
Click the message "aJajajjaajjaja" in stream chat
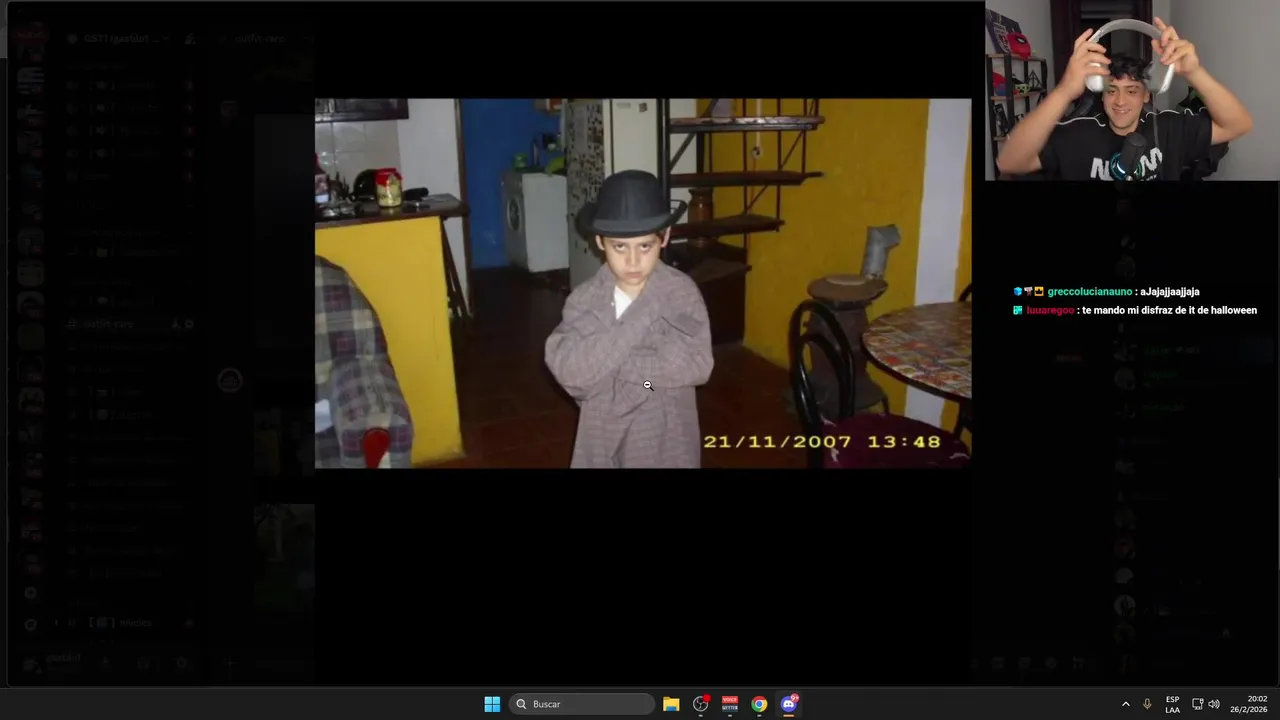tap(1169, 292)
